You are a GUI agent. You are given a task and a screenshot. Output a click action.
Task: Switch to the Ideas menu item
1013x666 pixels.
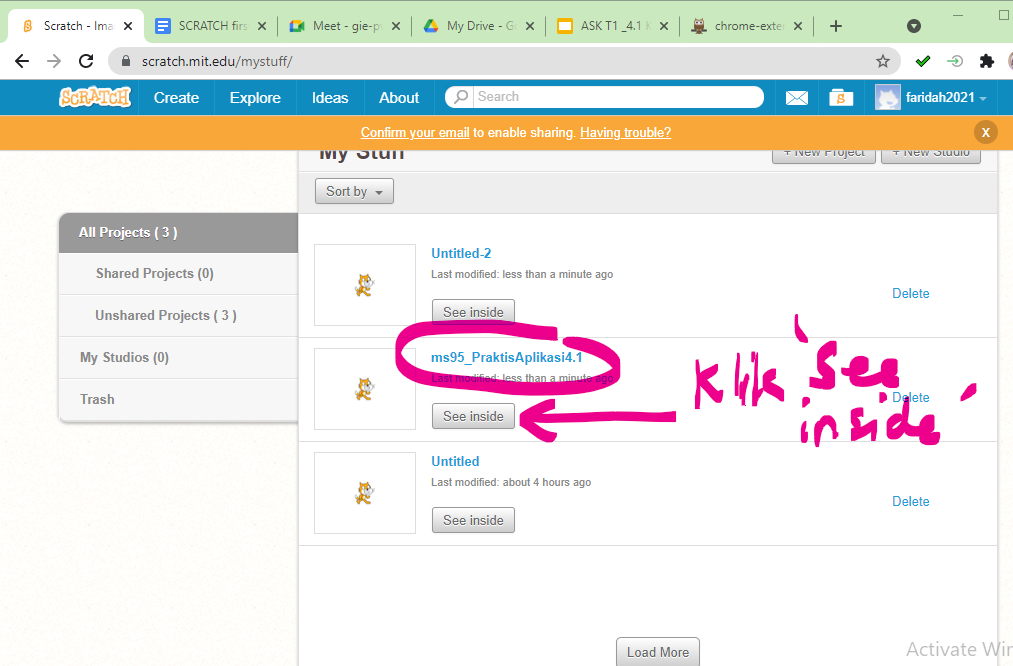click(329, 97)
